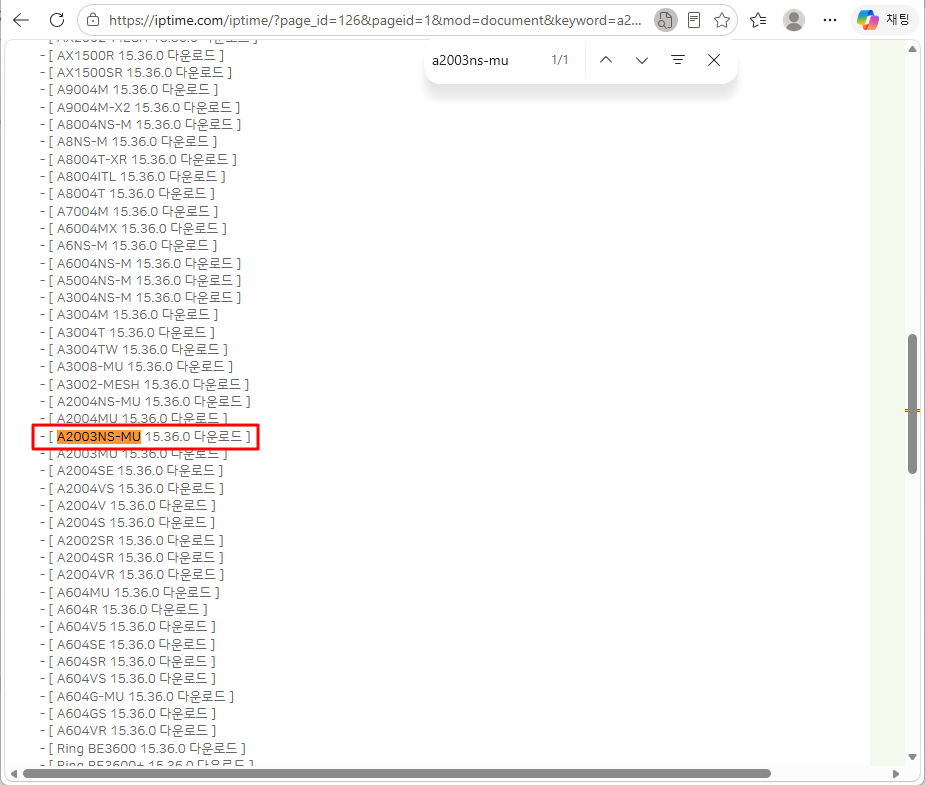Screen dimensions: 926x785
Task: Download A2004SE 15.36.0 firmware
Action: pyautogui.click(x=136, y=471)
